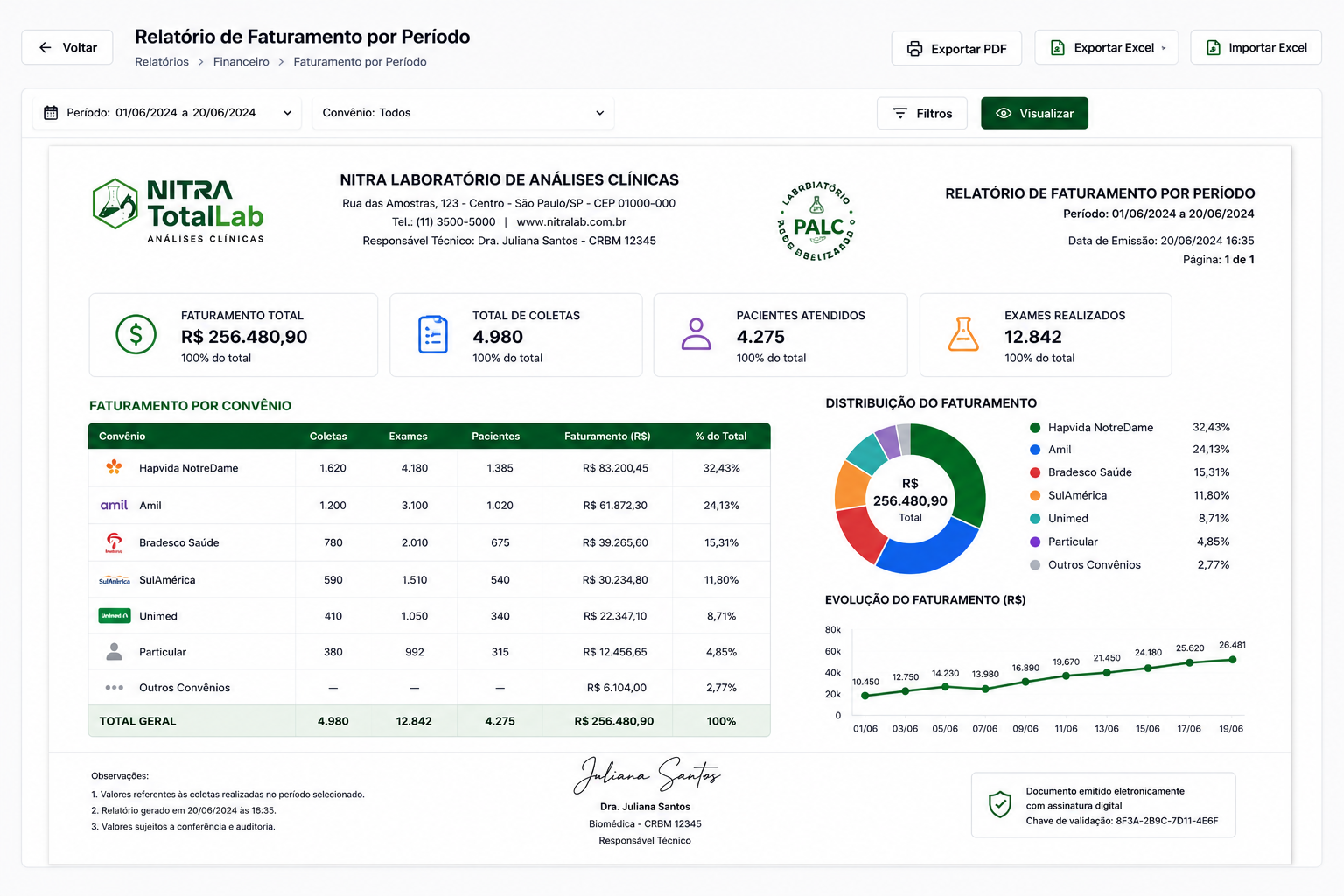Click the Faturamento (R$) column header
The width and height of the screenshot is (1344, 896).
pos(607,437)
